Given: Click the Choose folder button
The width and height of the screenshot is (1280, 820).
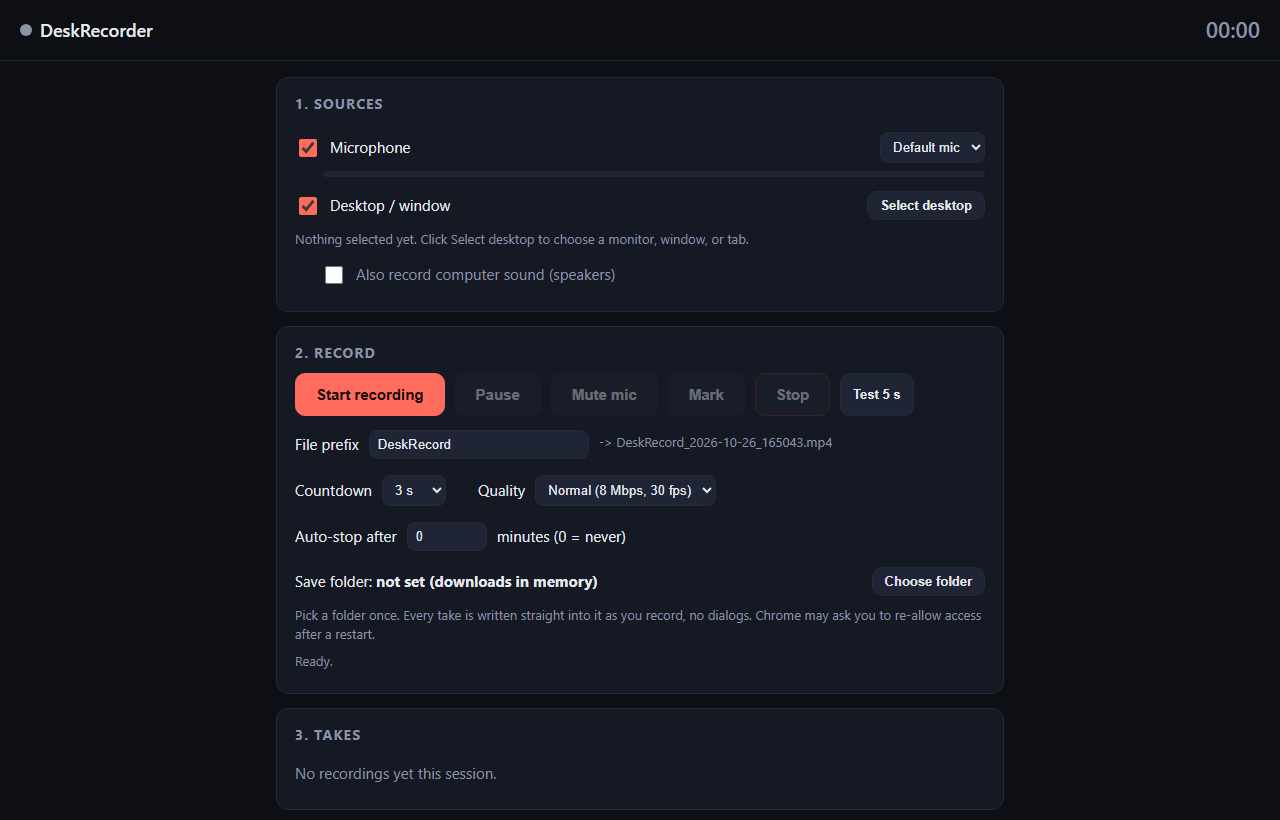Looking at the screenshot, I should [x=928, y=581].
